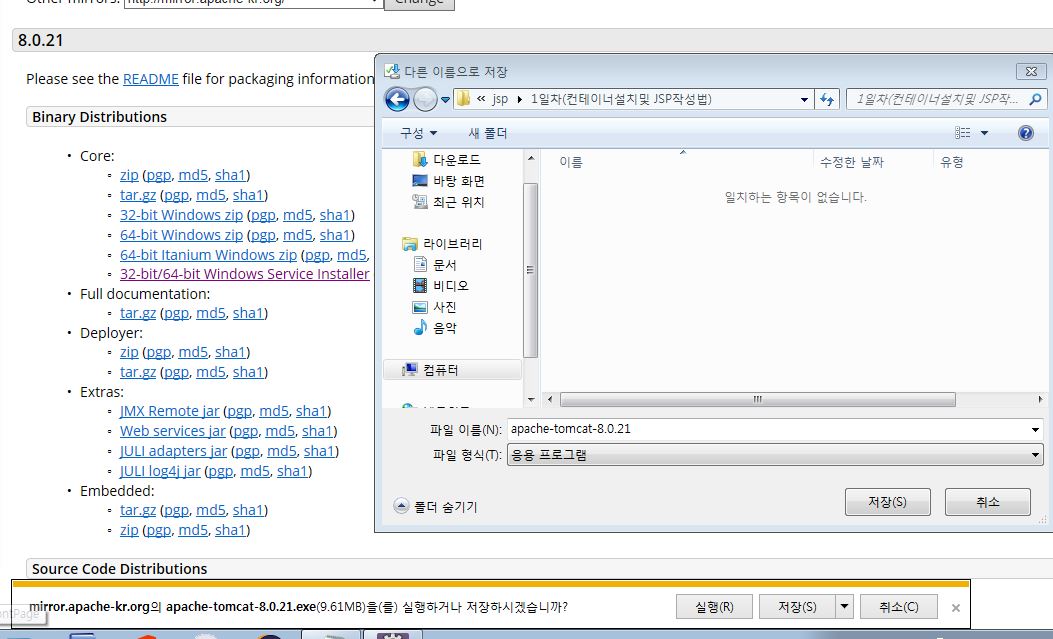Viewport: 1053px width, 639px height.
Task: Close the 다른 이름으로 저장 dialog
Action: tap(1031, 71)
